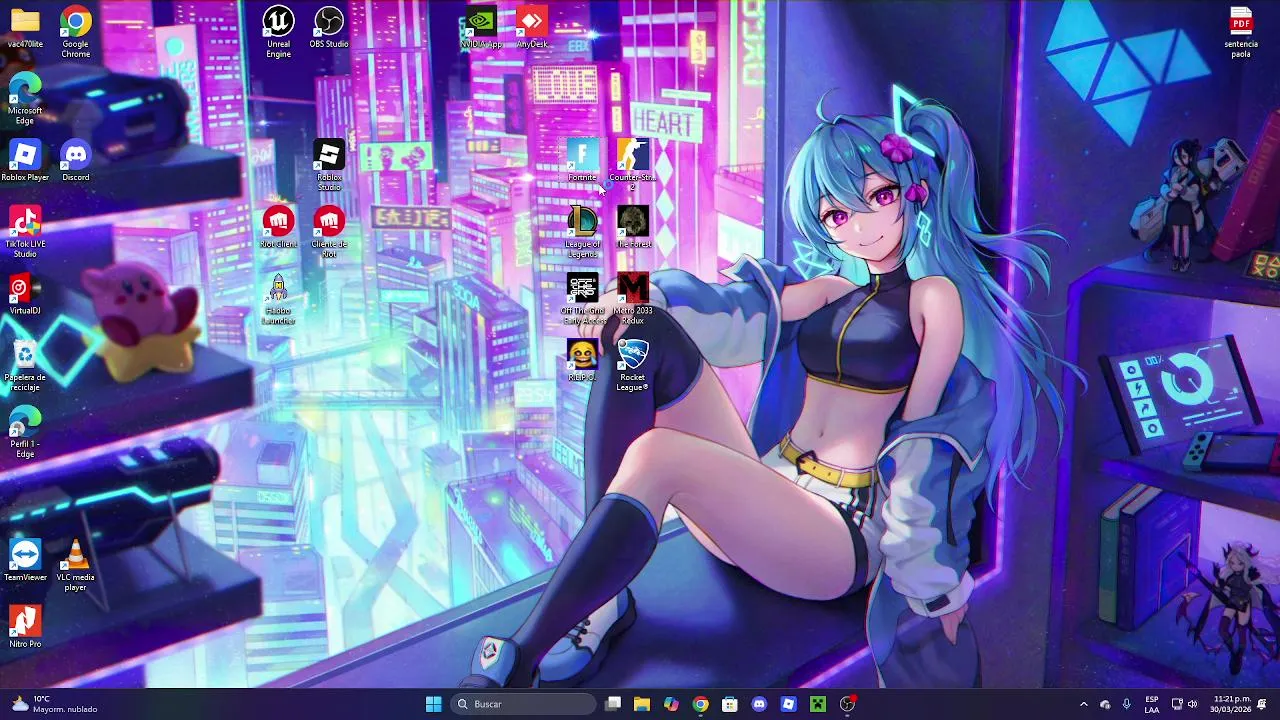The image size is (1280, 720).
Task: Select Off The Grid Early Access icon
Action: click(x=582, y=298)
